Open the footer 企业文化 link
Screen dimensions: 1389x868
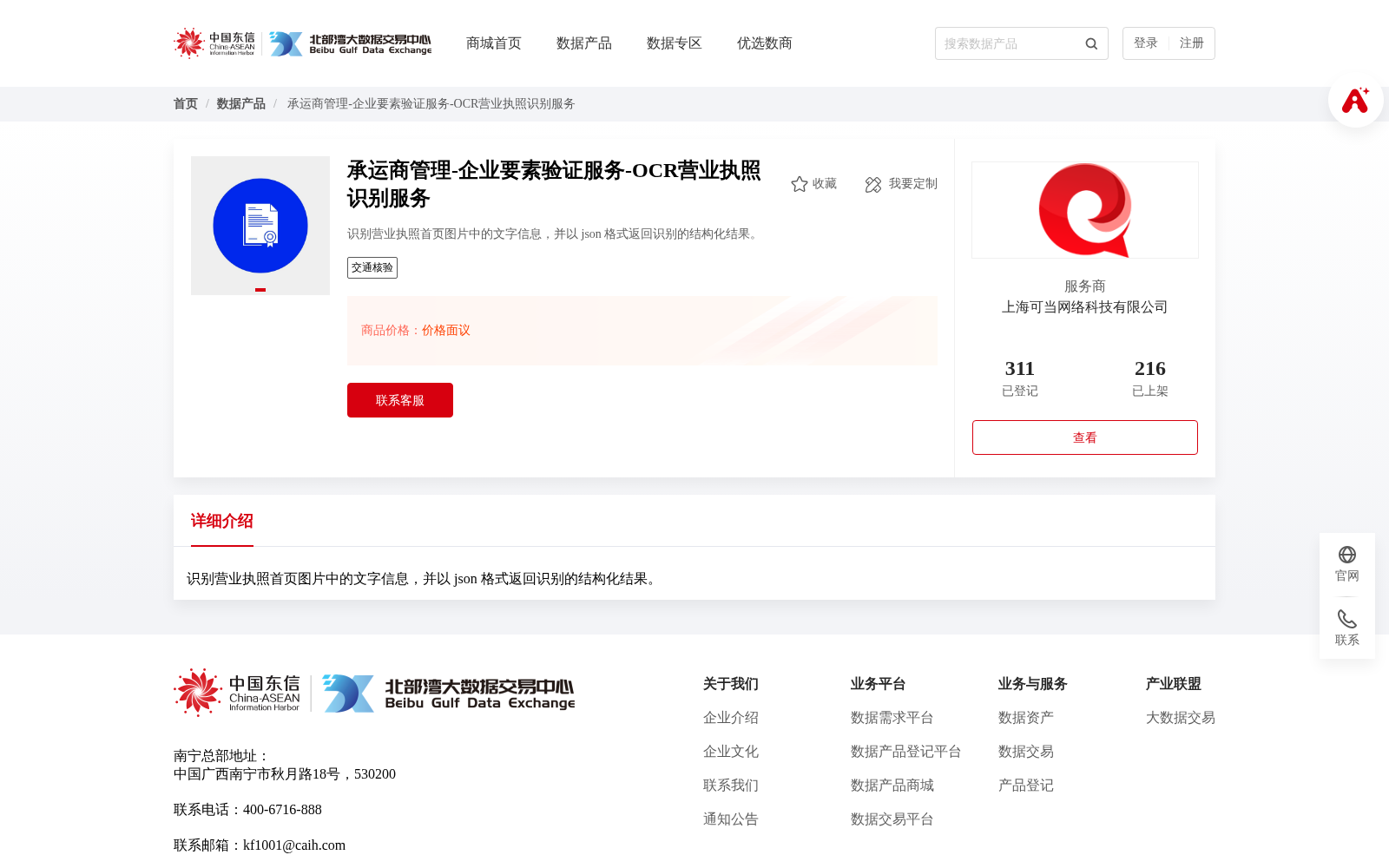(x=731, y=752)
